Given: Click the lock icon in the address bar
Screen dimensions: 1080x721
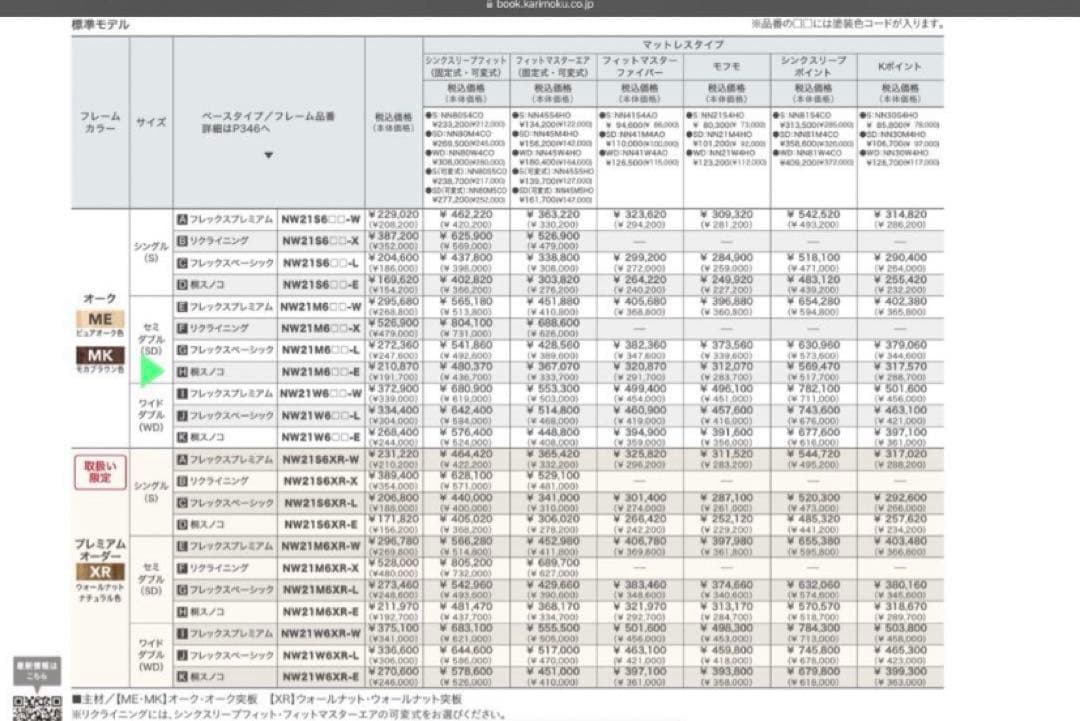Looking at the screenshot, I should (488, 5).
